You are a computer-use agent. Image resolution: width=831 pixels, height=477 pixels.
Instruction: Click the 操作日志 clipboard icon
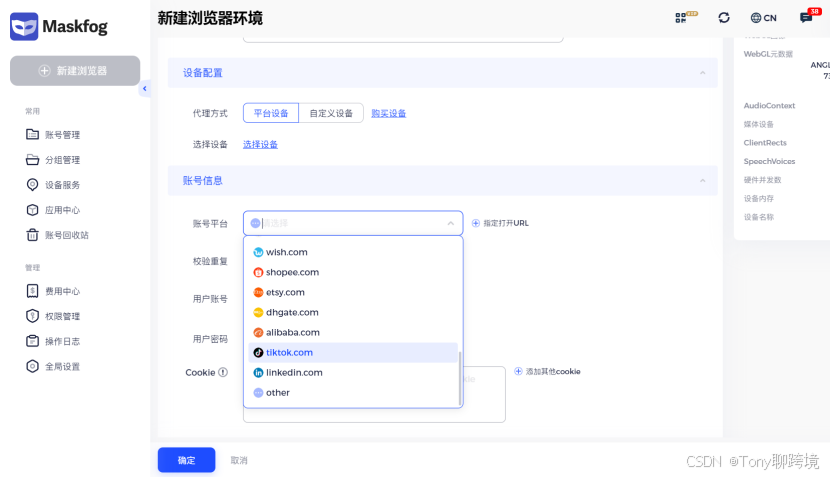click(32, 341)
